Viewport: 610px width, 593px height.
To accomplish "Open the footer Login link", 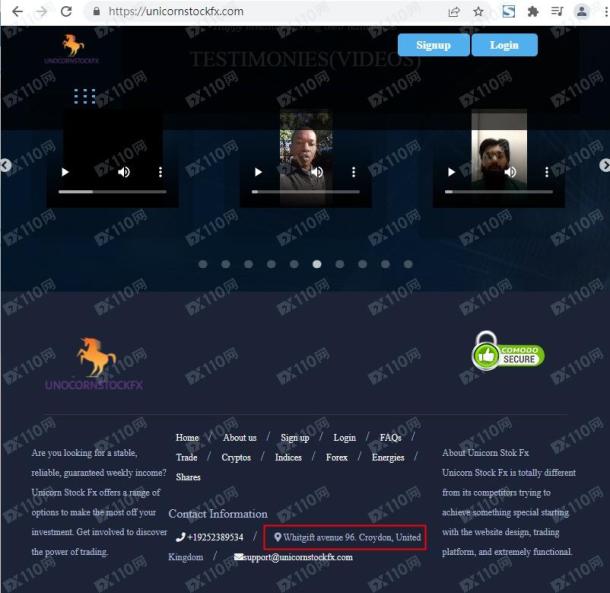I will point(345,438).
